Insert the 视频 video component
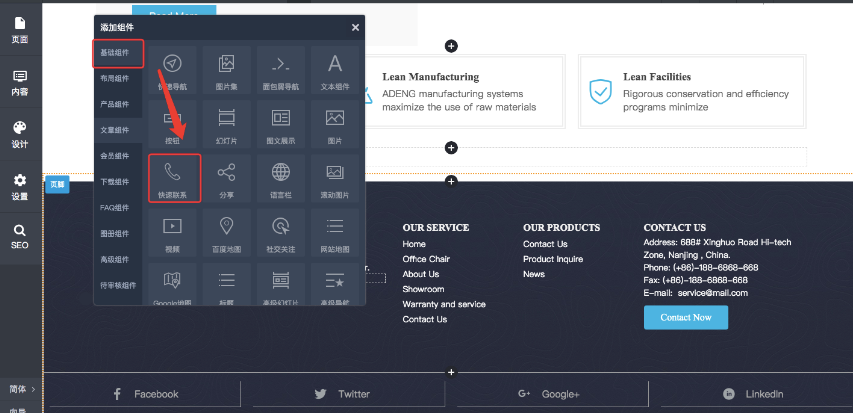 pyautogui.click(x=173, y=231)
